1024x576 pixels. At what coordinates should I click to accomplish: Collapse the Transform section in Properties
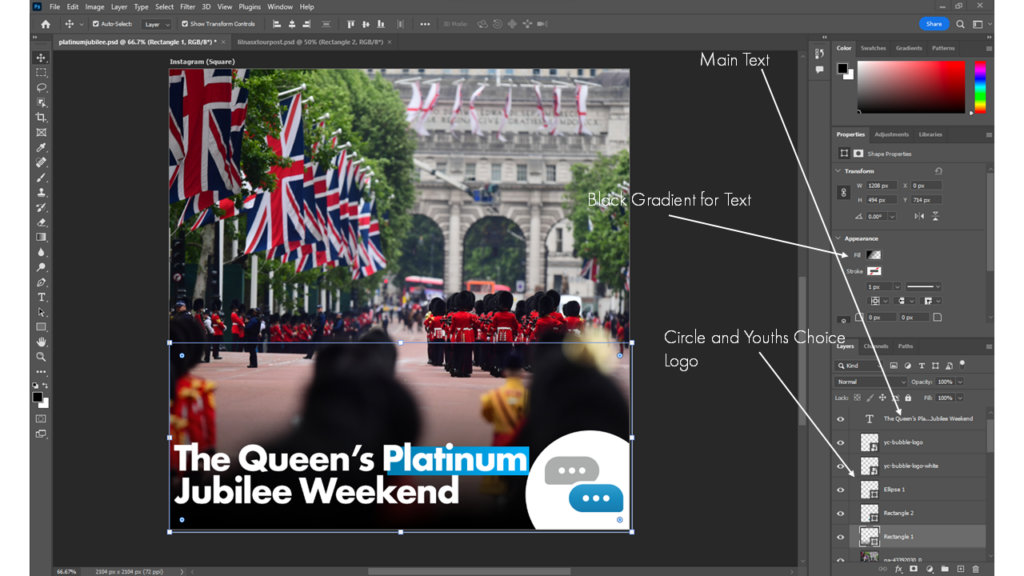click(x=838, y=171)
